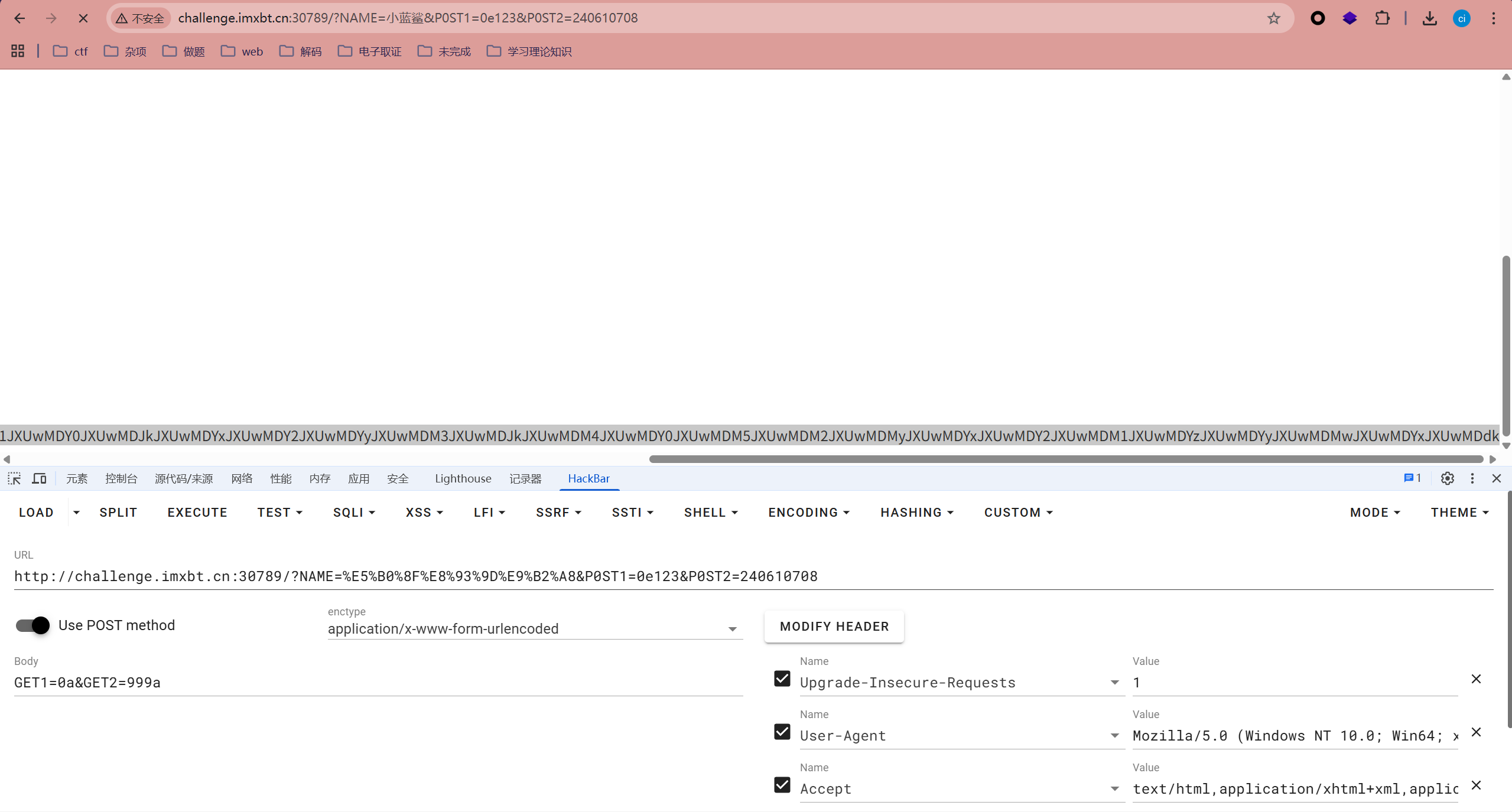Click the MODIFY HEADER button
Screen dimensions: 1512x812
[x=834, y=627]
